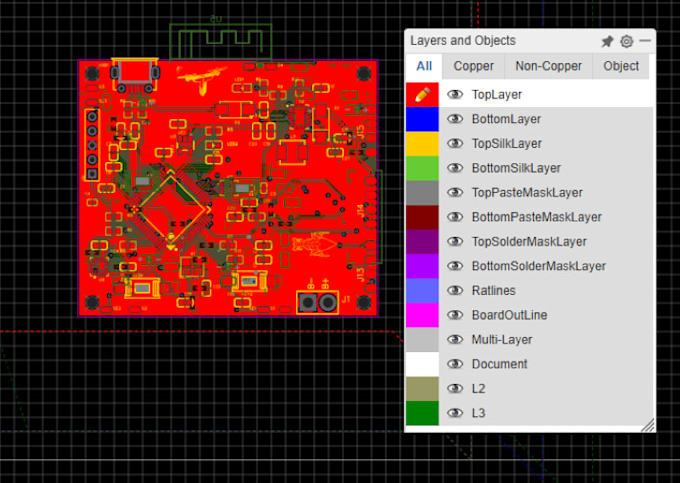
Task: Hide TopPasteMaskLayer with its eye icon
Action: click(455, 193)
